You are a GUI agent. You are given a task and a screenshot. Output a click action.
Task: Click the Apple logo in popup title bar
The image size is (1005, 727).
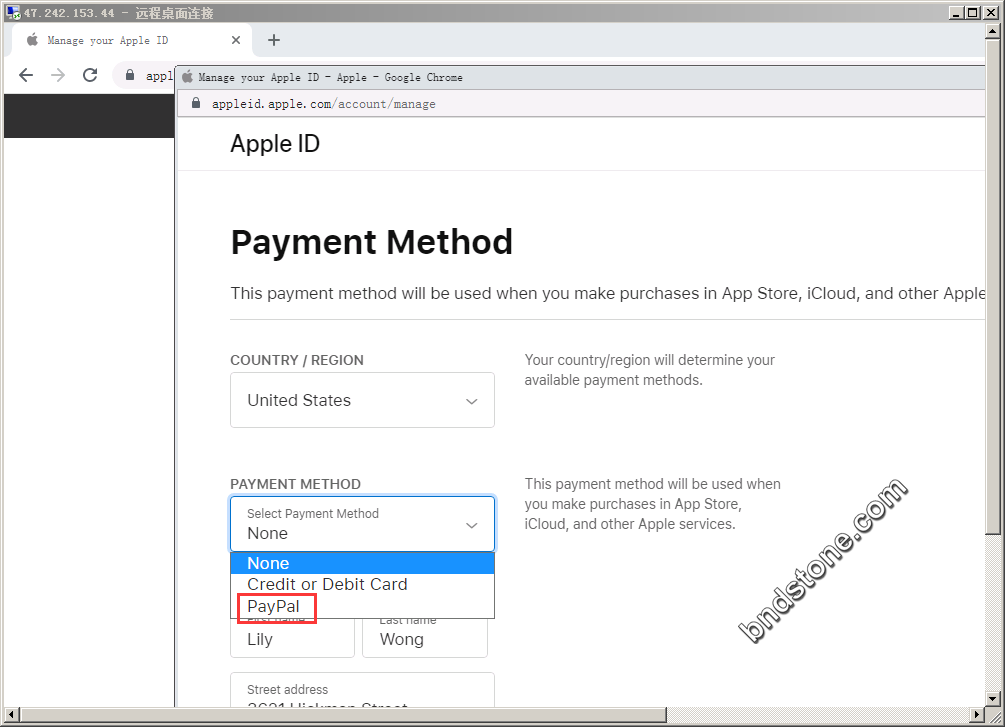187,77
